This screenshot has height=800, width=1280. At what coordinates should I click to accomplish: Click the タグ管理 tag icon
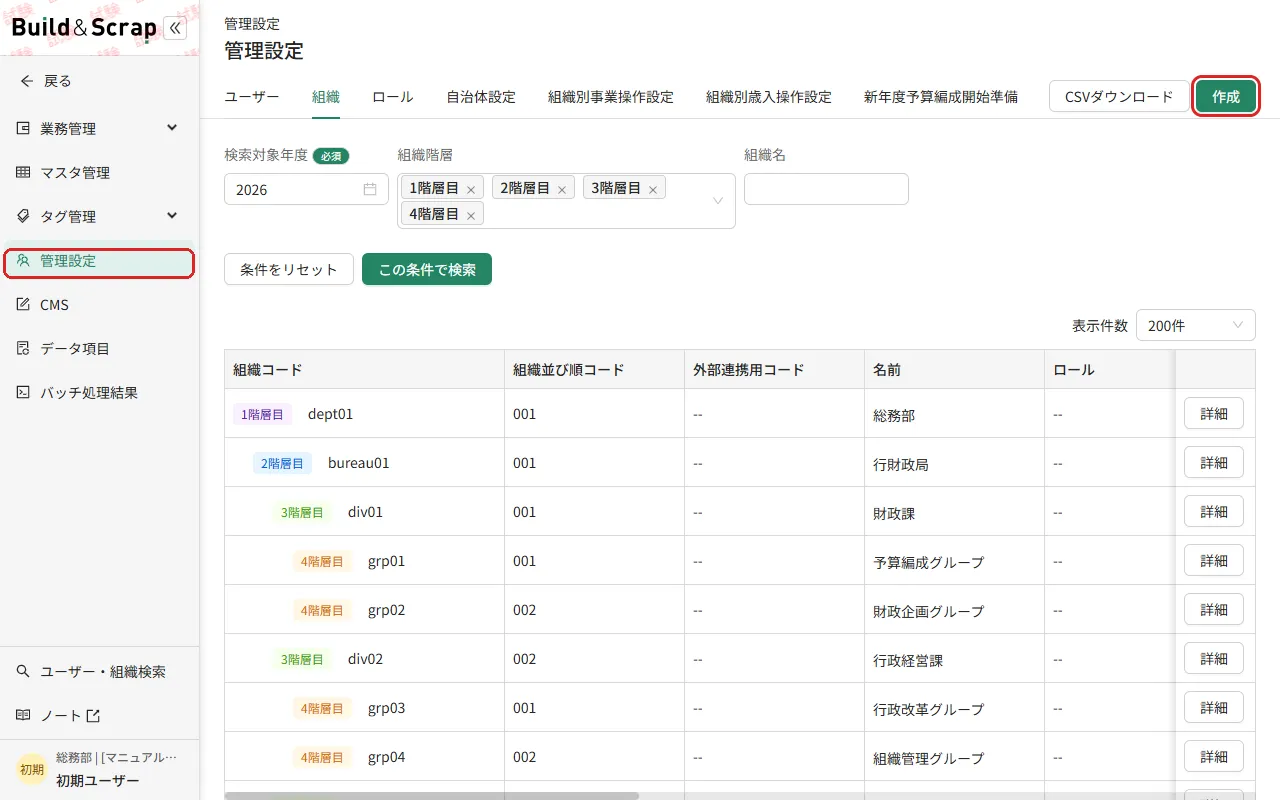click(x=24, y=217)
